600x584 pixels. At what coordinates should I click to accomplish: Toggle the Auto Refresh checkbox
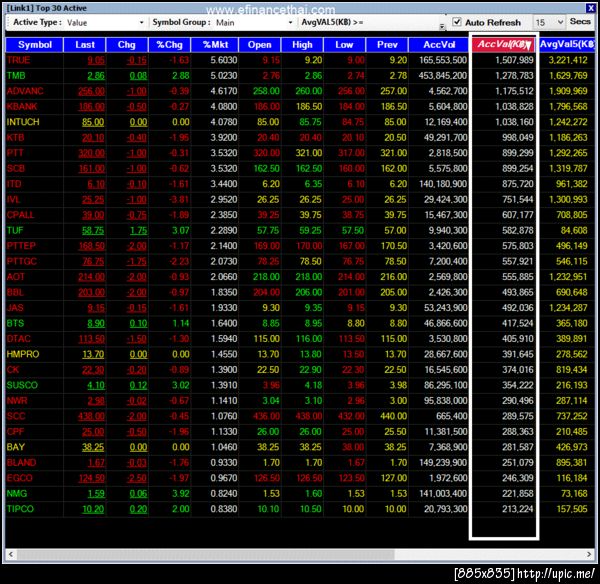(x=457, y=22)
